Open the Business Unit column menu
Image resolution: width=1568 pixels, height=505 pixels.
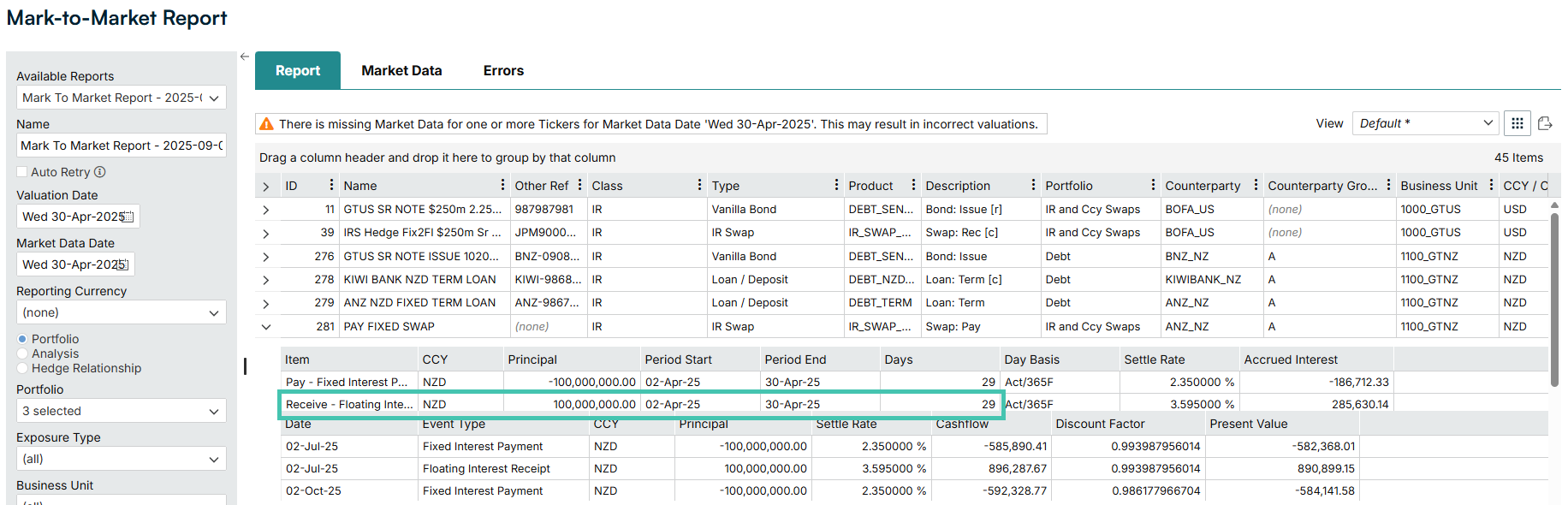tap(1491, 185)
